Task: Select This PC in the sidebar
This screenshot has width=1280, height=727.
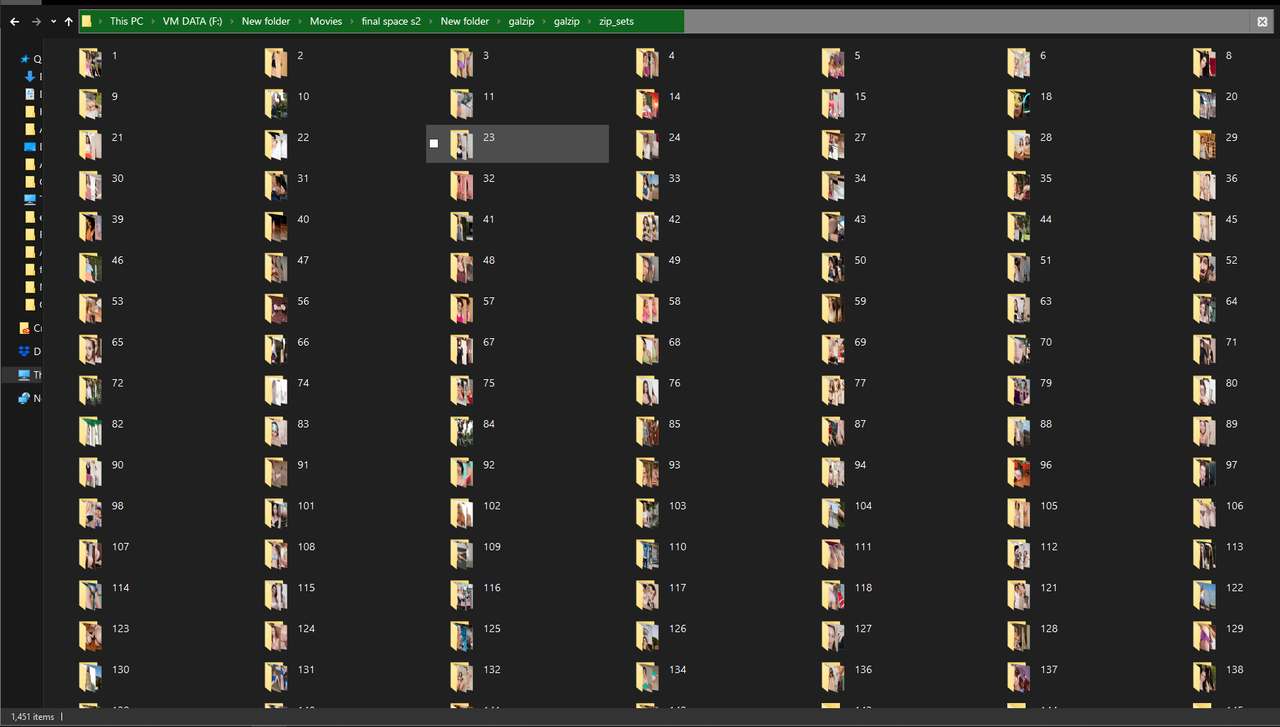Action: click(x=33, y=375)
